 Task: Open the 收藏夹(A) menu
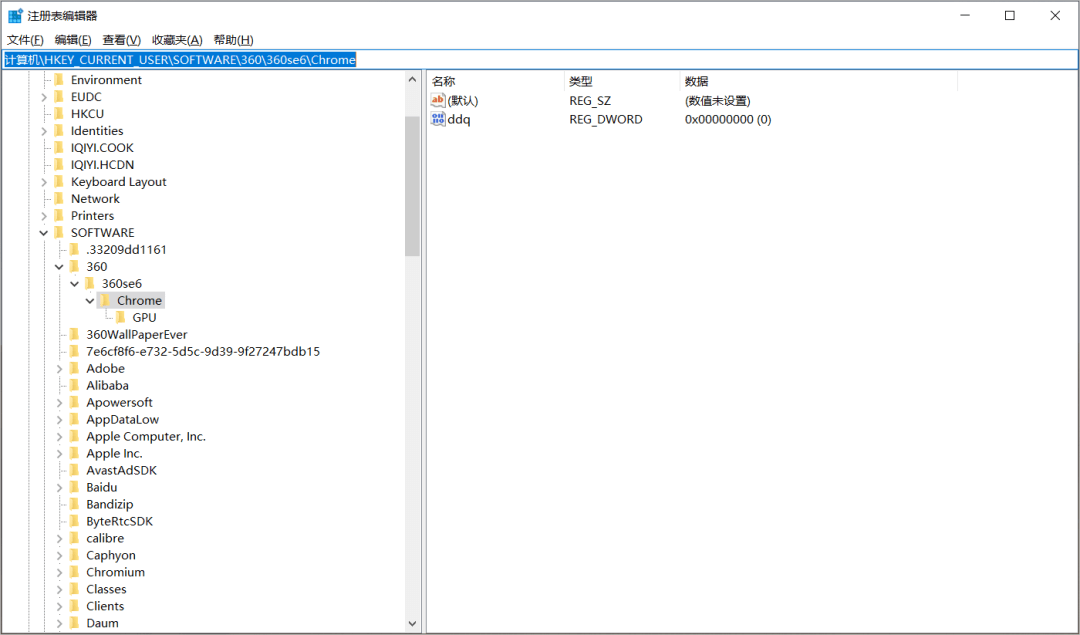177,40
